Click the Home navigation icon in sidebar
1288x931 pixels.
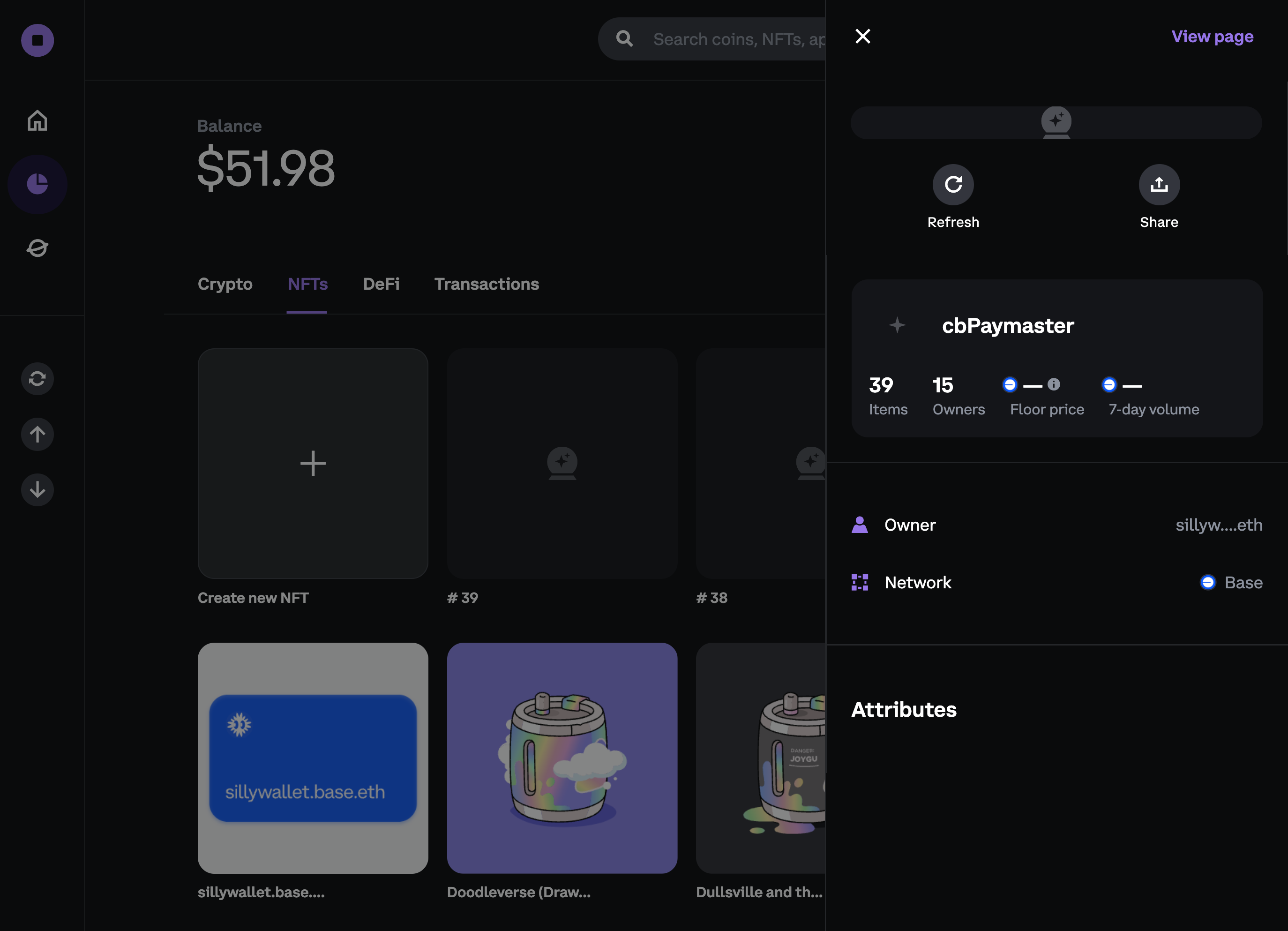[x=38, y=119]
